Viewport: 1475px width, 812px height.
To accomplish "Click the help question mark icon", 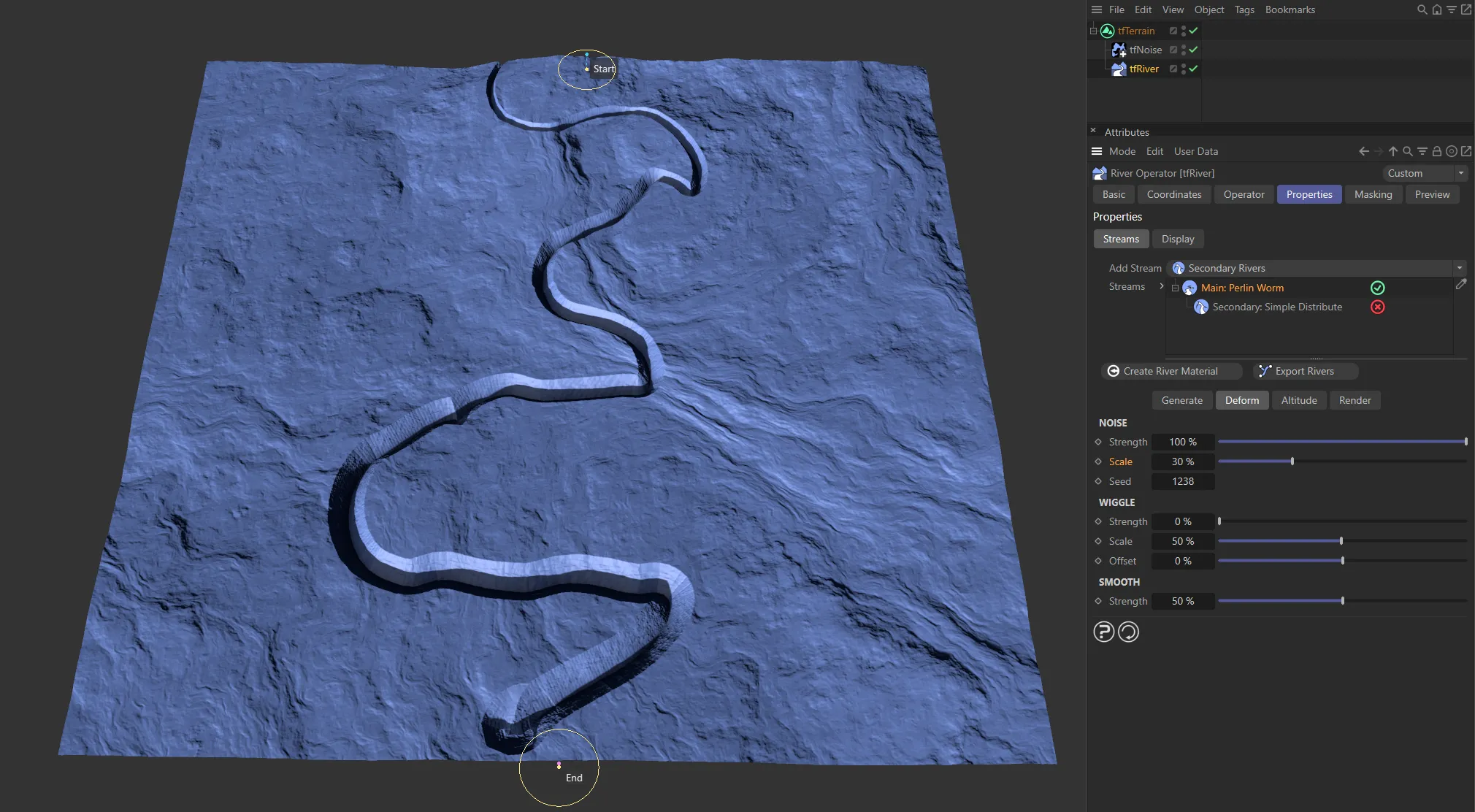I will 1103,632.
